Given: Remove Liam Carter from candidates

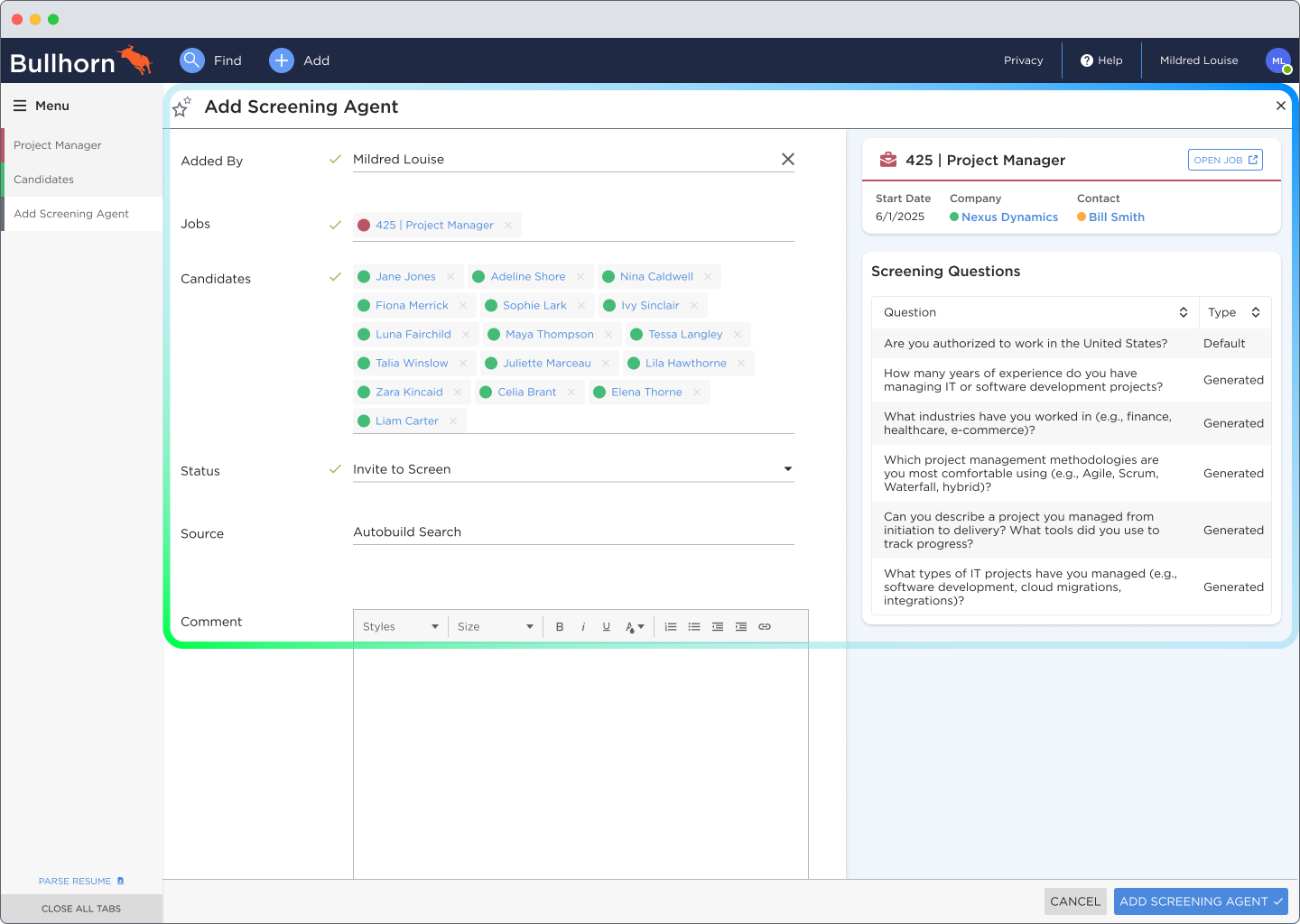Looking at the screenshot, I should coord(453,421).
